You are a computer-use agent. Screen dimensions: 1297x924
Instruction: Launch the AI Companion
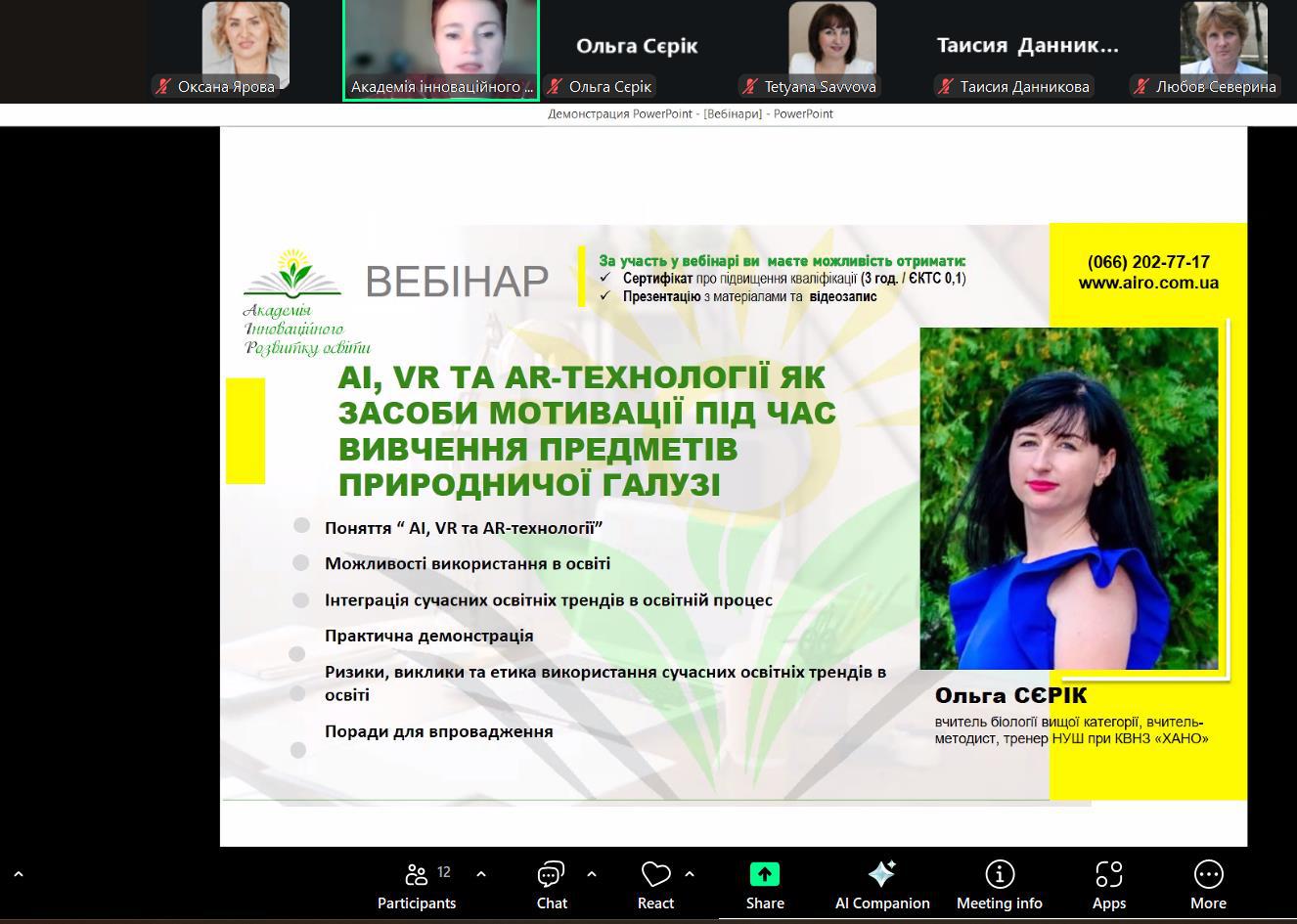881,885
